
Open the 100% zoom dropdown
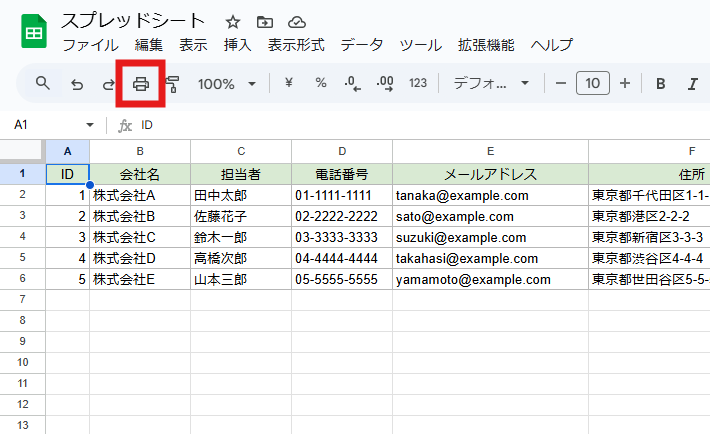pos(227,84)
